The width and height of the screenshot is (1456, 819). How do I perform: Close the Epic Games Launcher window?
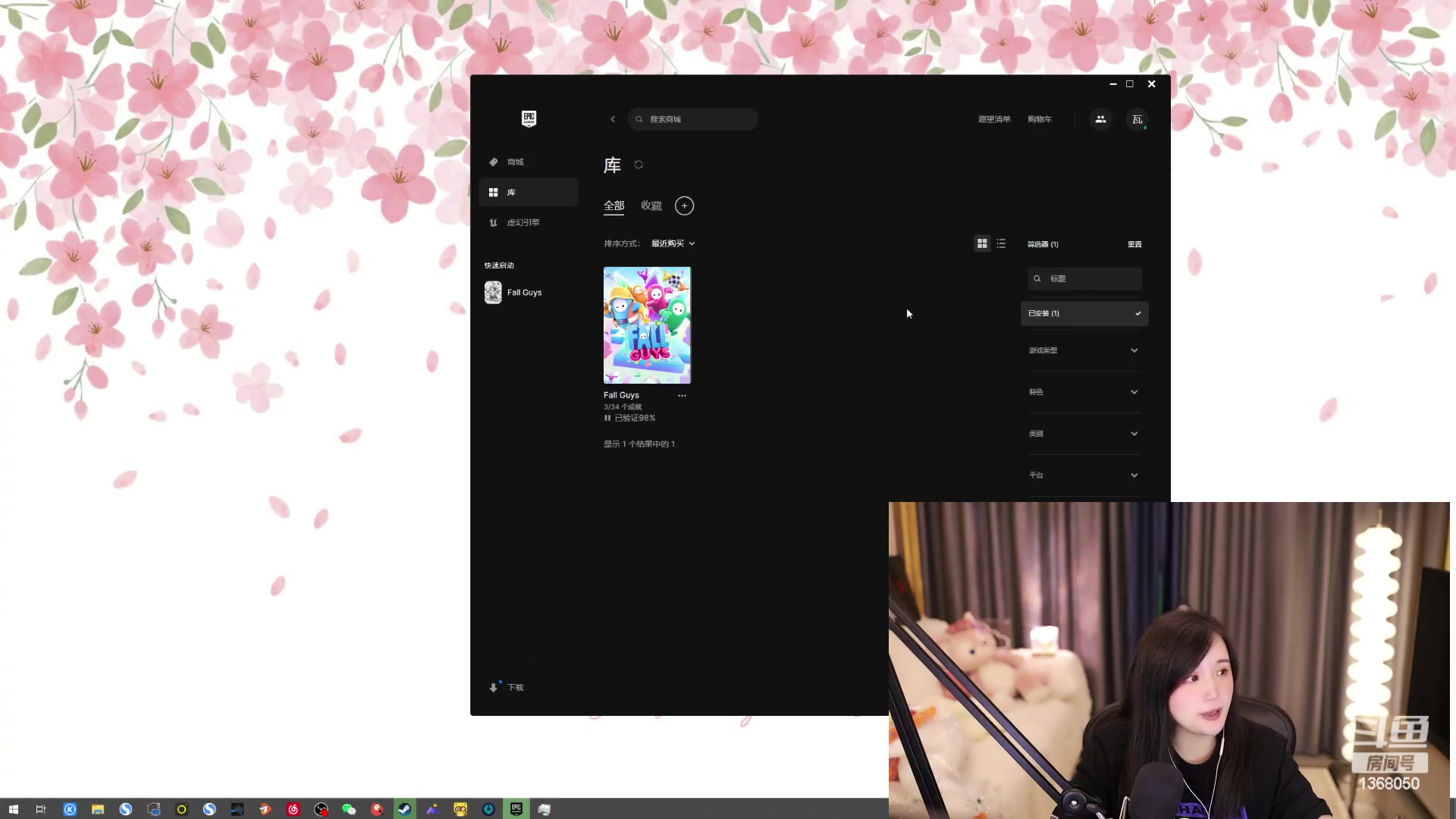[x=1151, y=84]
